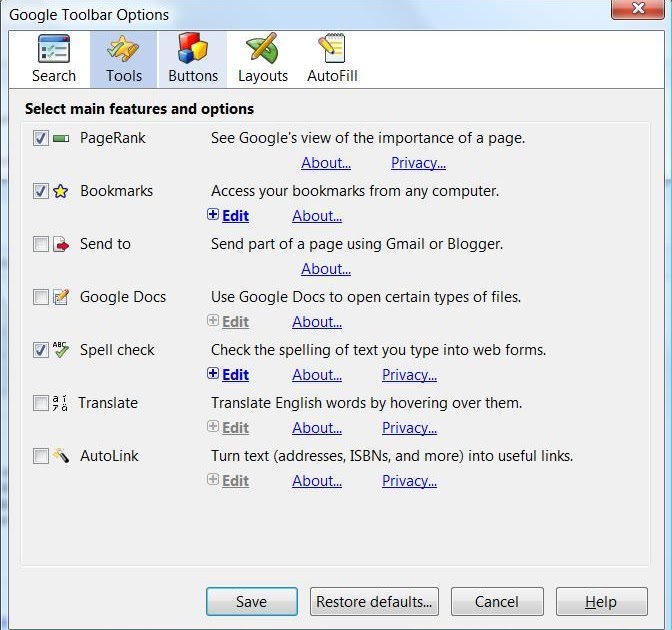
Task: Click text 'Translate English words by hovering over them.'
Action: tap(366, 403)
